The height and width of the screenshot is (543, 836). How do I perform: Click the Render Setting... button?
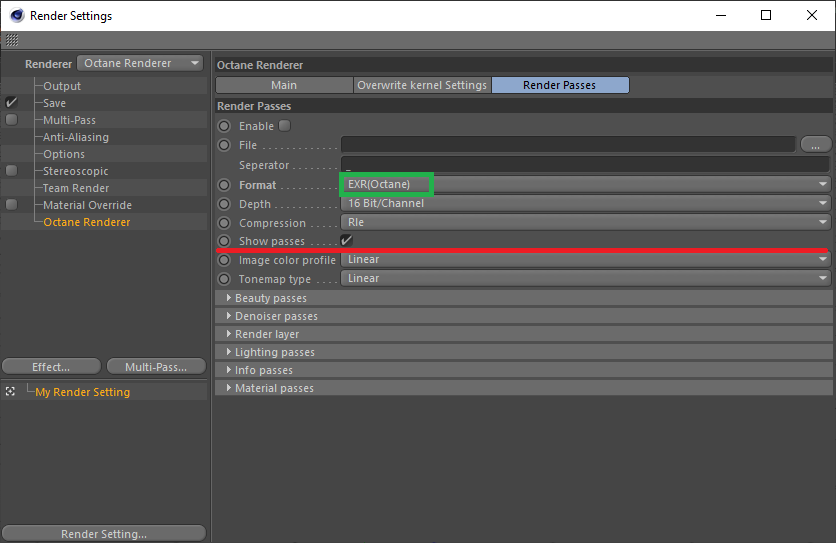(104, 534)
